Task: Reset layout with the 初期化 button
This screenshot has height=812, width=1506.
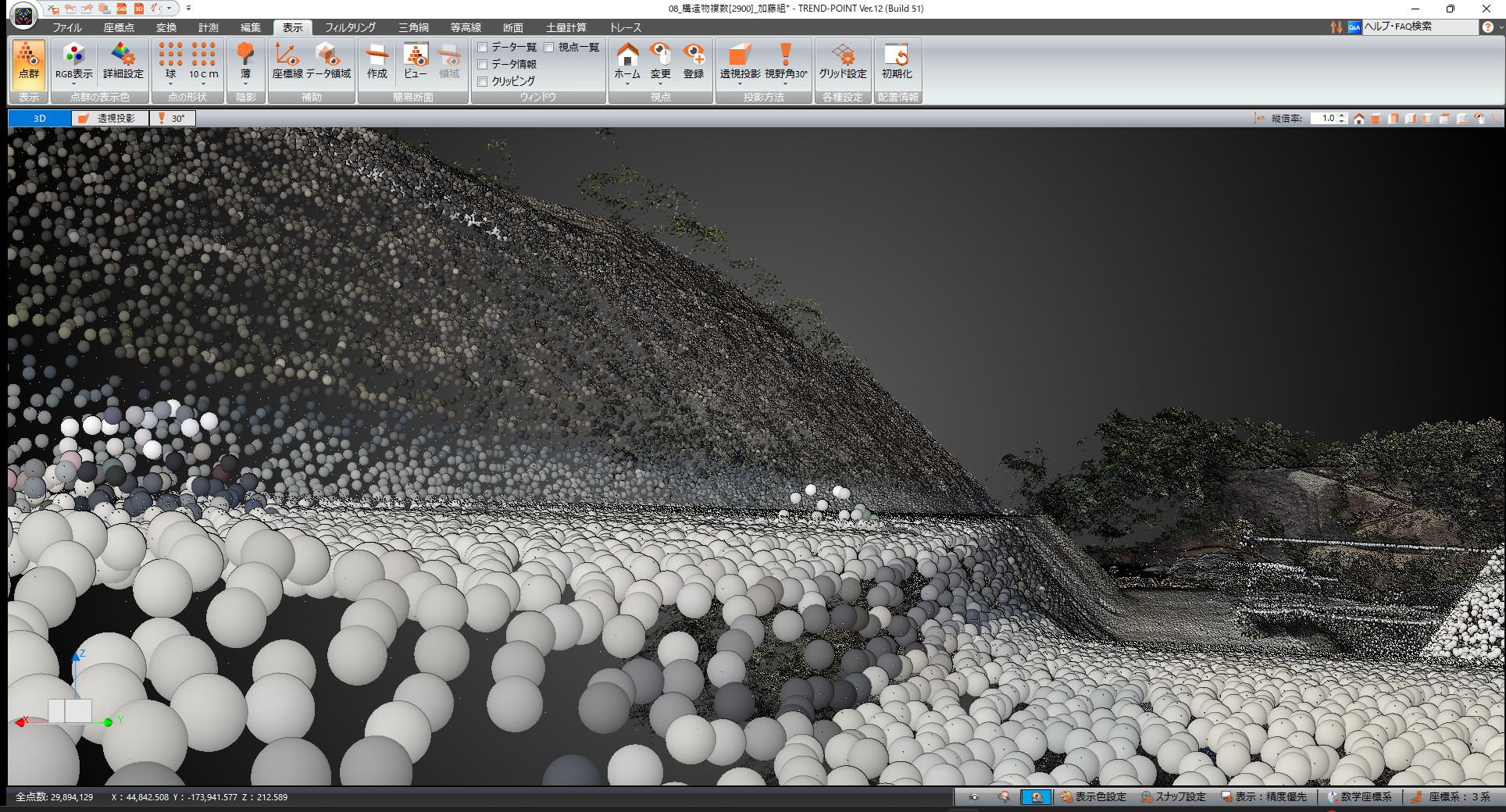Action: tap(897, 62)
